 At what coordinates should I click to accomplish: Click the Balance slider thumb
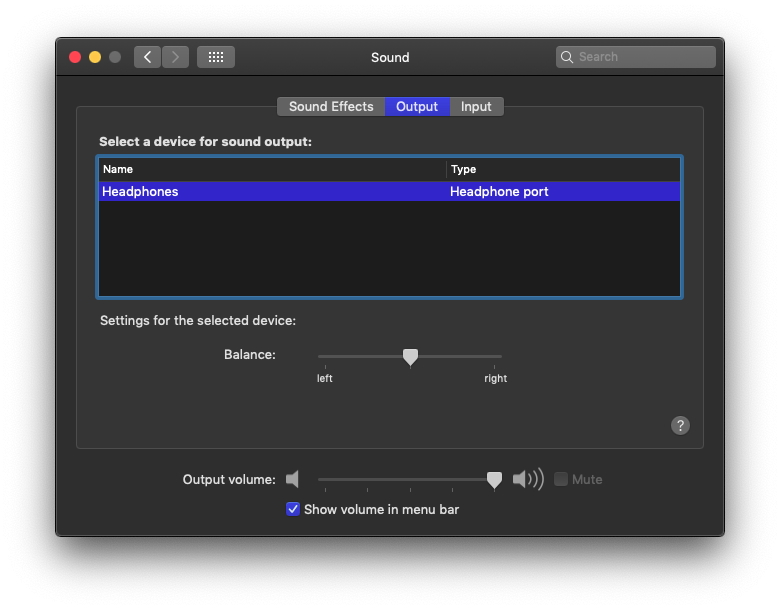pos(410,357)
